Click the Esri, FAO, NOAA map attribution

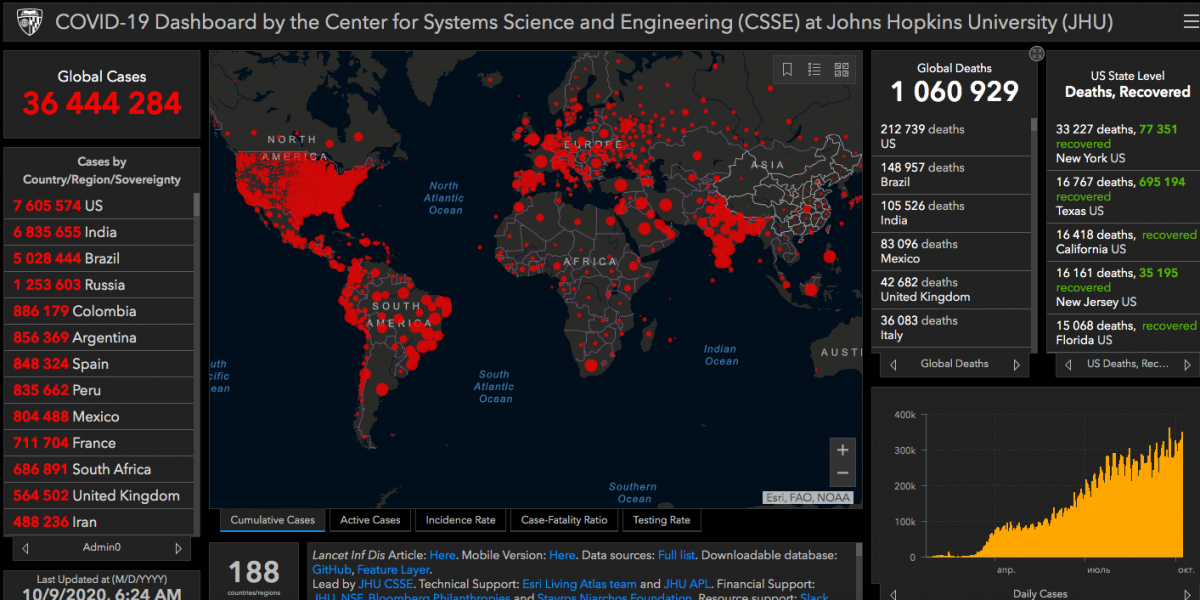(808, 497)
